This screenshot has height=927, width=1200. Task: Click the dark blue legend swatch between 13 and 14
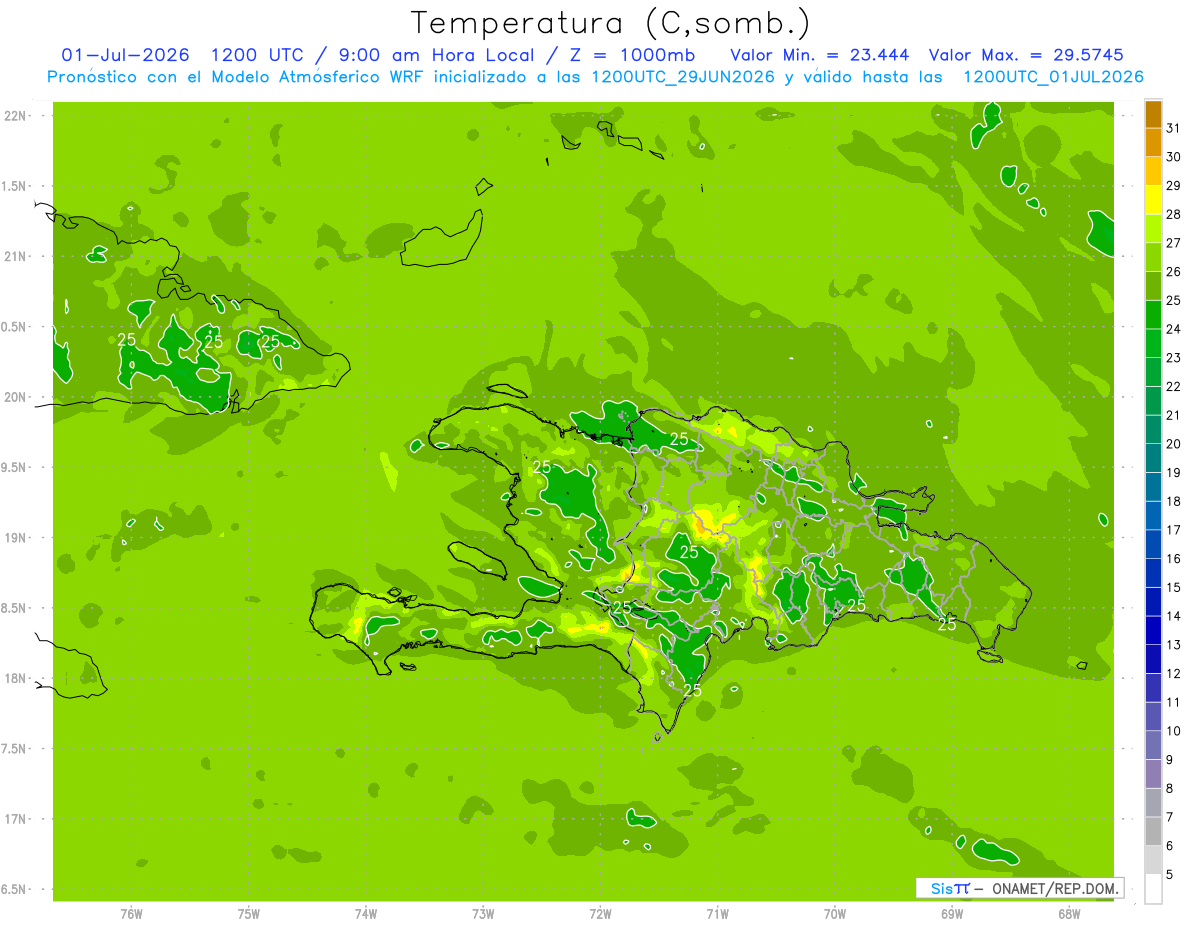point(1153,630)
